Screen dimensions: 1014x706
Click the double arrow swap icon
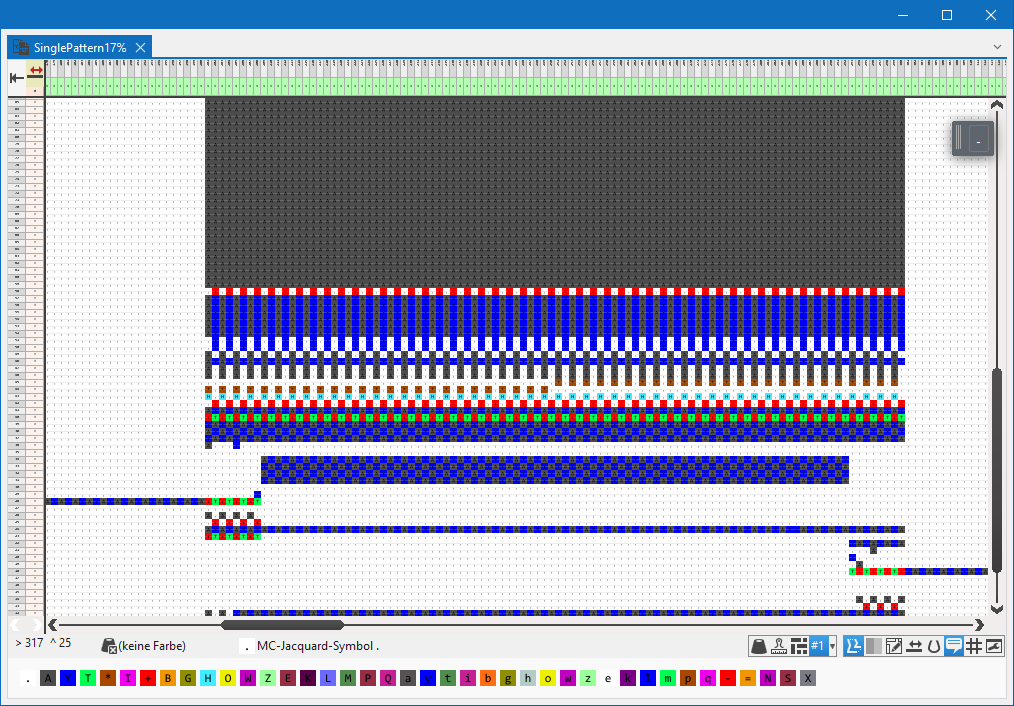[914, 646]
